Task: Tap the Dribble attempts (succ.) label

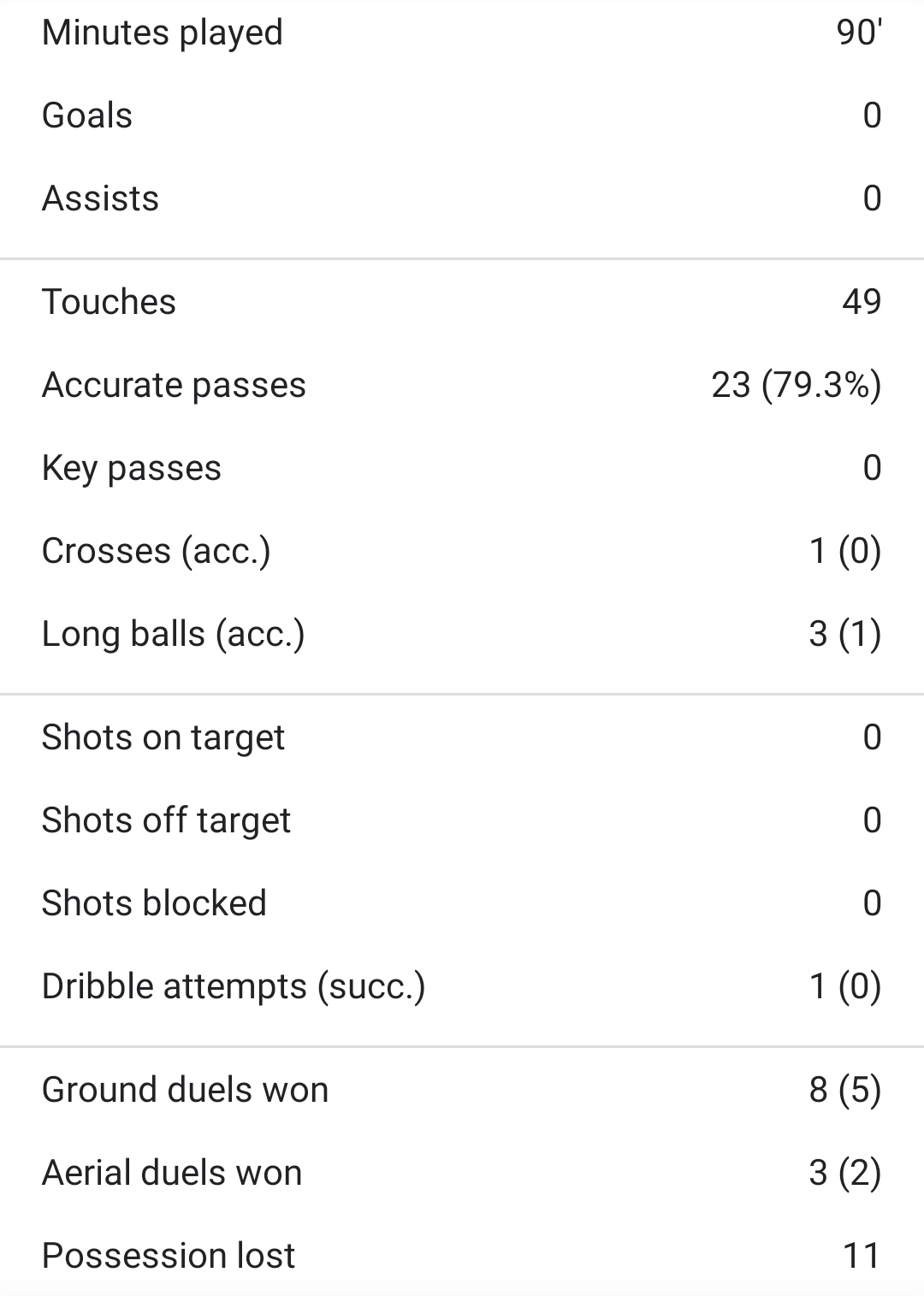Action: pyautogui.click(x=233, y=986)
